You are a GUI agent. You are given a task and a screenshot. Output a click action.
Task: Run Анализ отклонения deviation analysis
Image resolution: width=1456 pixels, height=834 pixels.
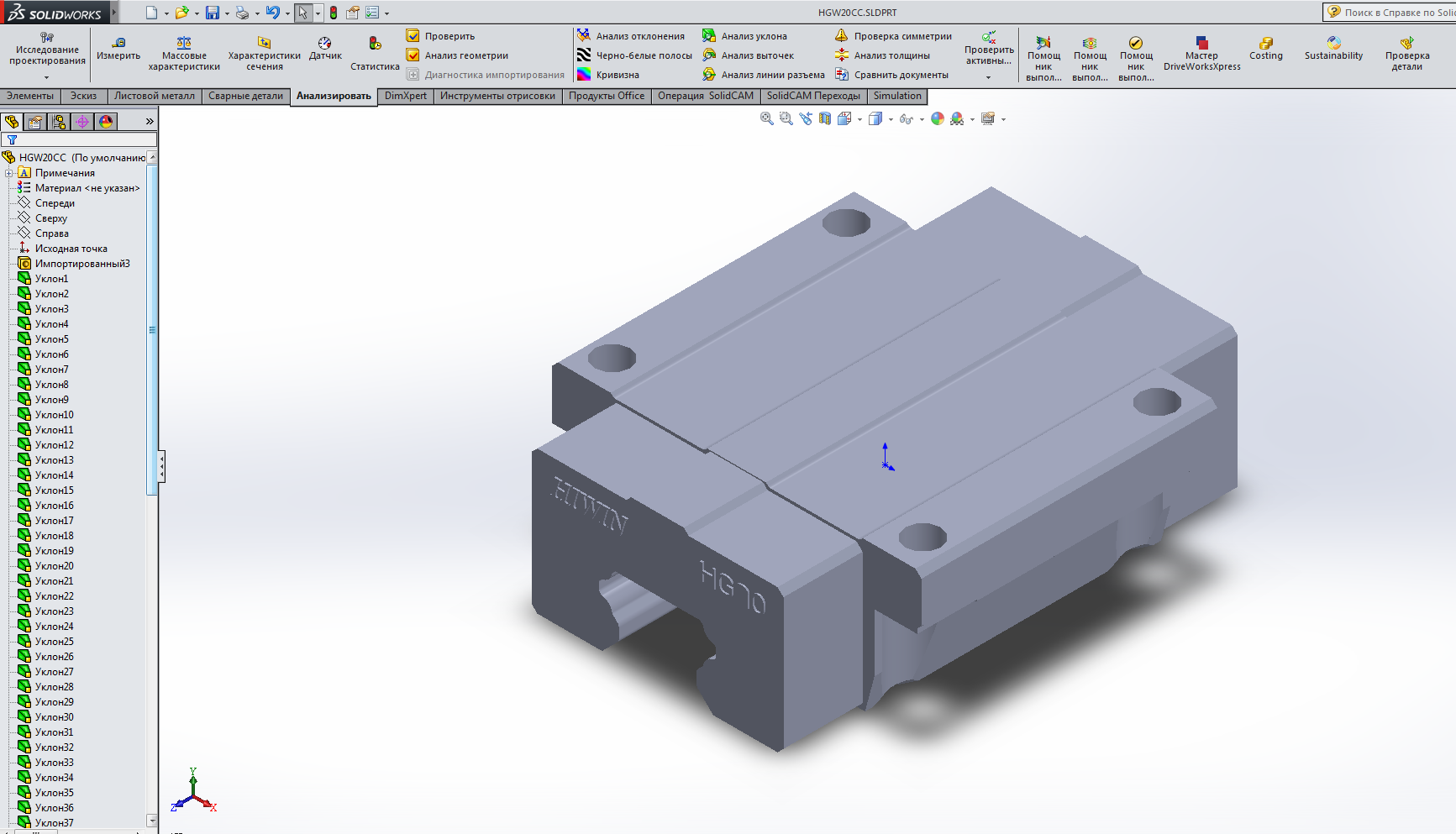coord(631,36)
